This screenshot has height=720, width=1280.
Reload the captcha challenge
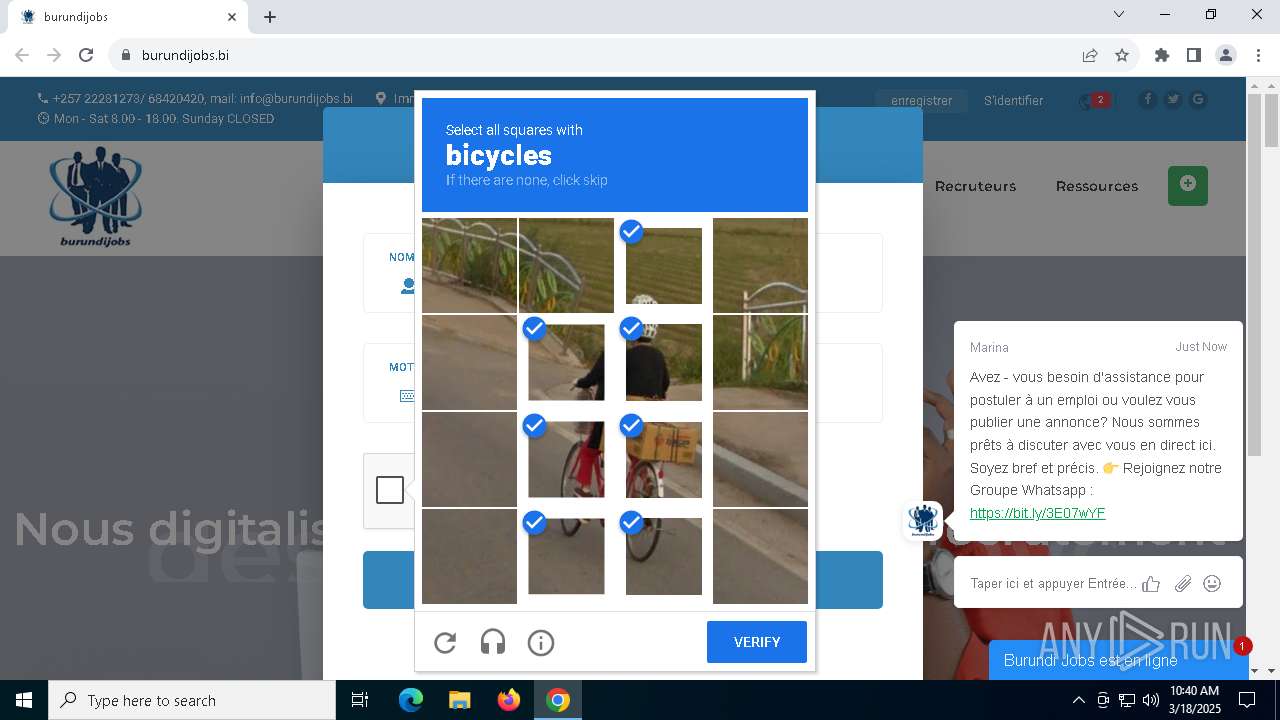click(x=445, y=643)
